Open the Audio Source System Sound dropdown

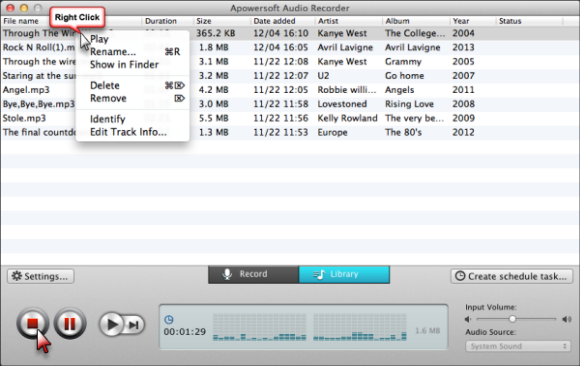coord(518,346)
